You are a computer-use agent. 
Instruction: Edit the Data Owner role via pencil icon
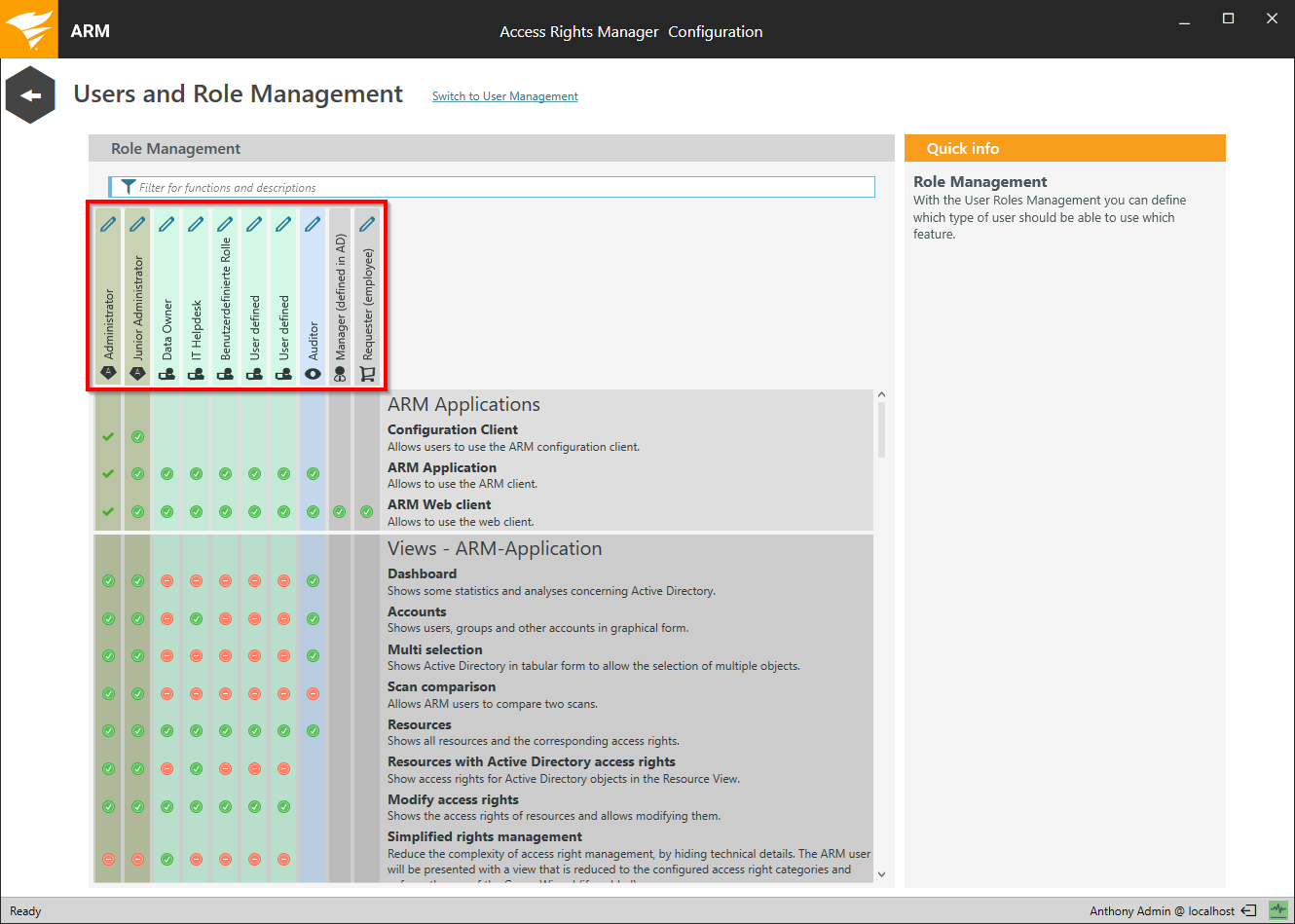click(166, 224)
